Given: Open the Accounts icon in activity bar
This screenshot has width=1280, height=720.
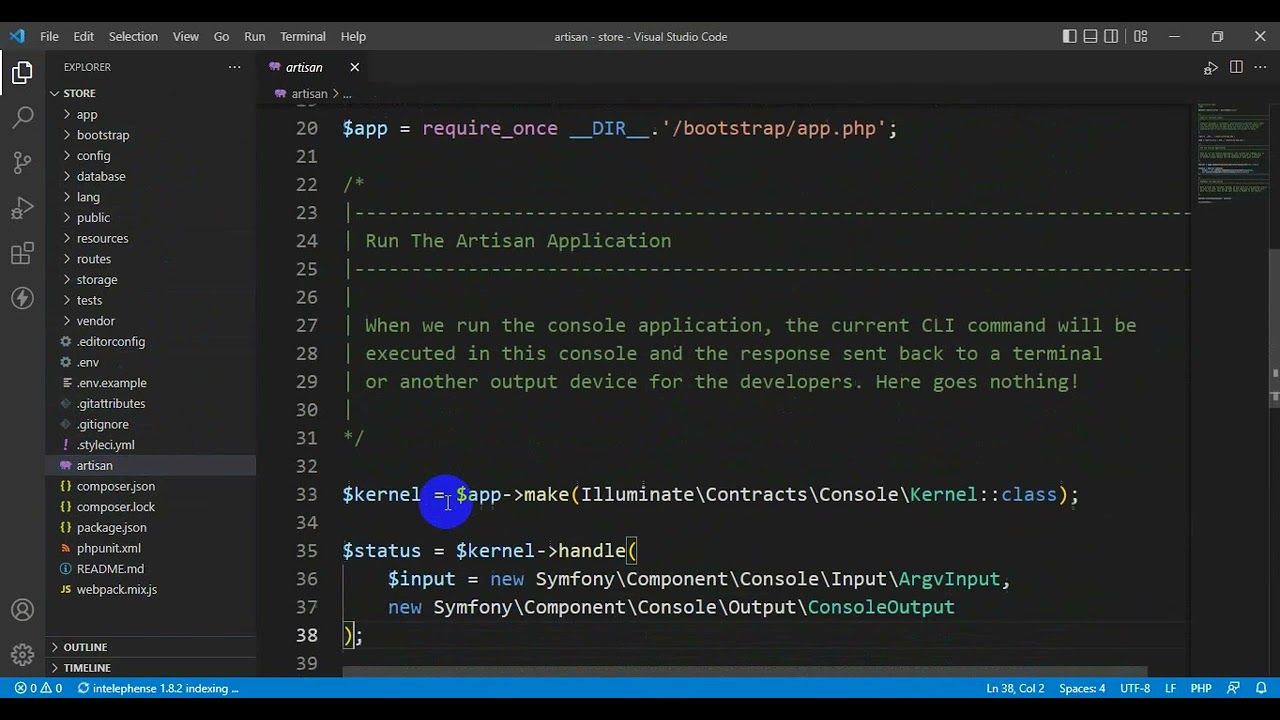Looking at the screenshot, I should (22, 610).
